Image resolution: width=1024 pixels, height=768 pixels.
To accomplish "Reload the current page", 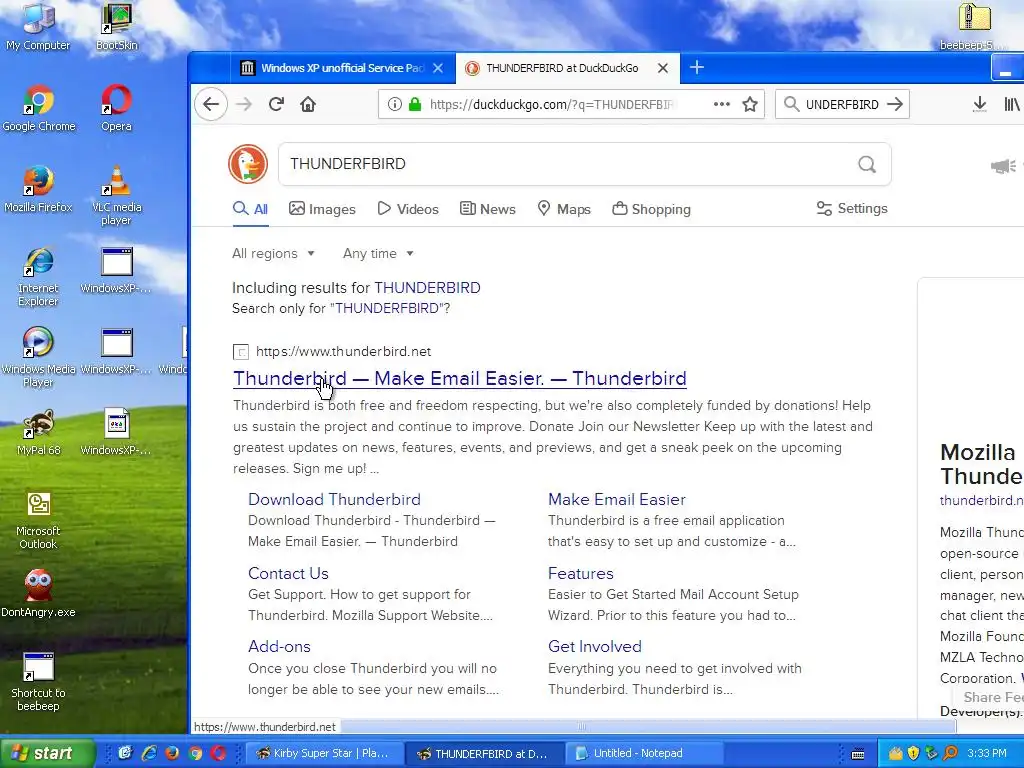I will (276, 104).
